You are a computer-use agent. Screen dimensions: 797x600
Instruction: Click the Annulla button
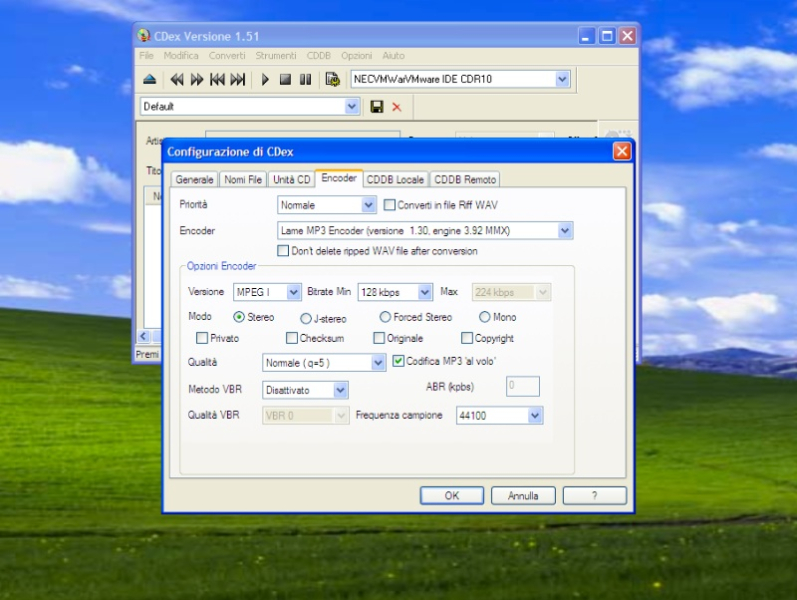[x=523, y=495]
